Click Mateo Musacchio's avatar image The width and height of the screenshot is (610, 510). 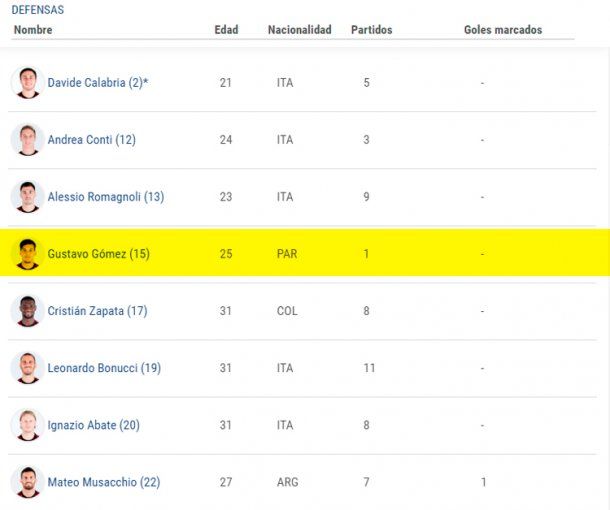26,482
